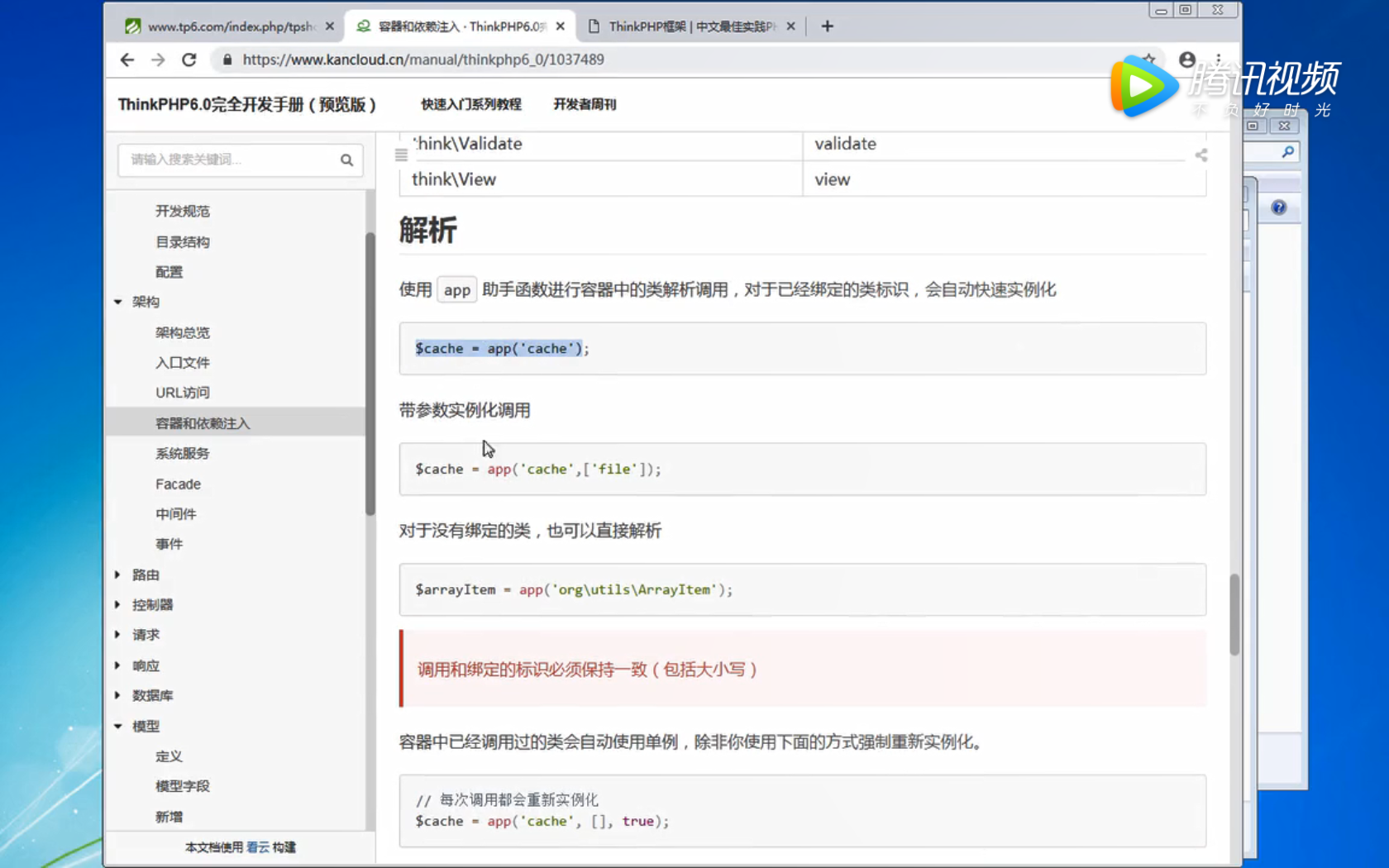1389x868 pixels.
Task: Click the sidebar scrollbar thumb
Action: coord(370,374)
